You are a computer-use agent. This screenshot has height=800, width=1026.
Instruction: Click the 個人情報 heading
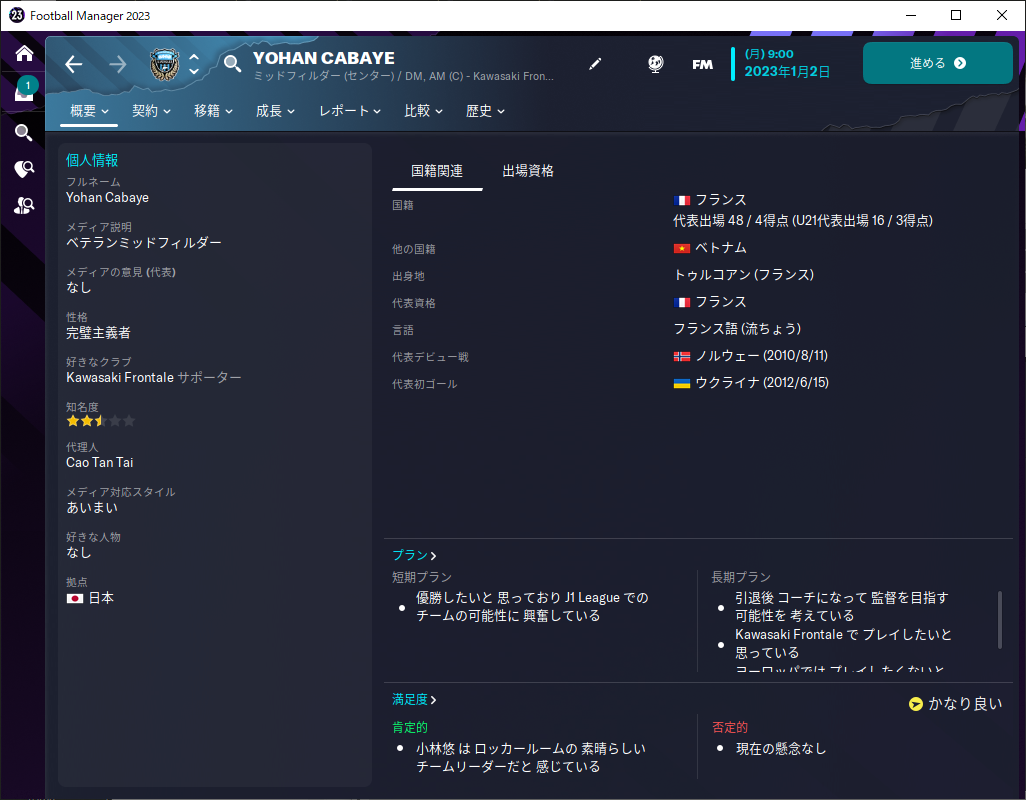coord(92,160)
